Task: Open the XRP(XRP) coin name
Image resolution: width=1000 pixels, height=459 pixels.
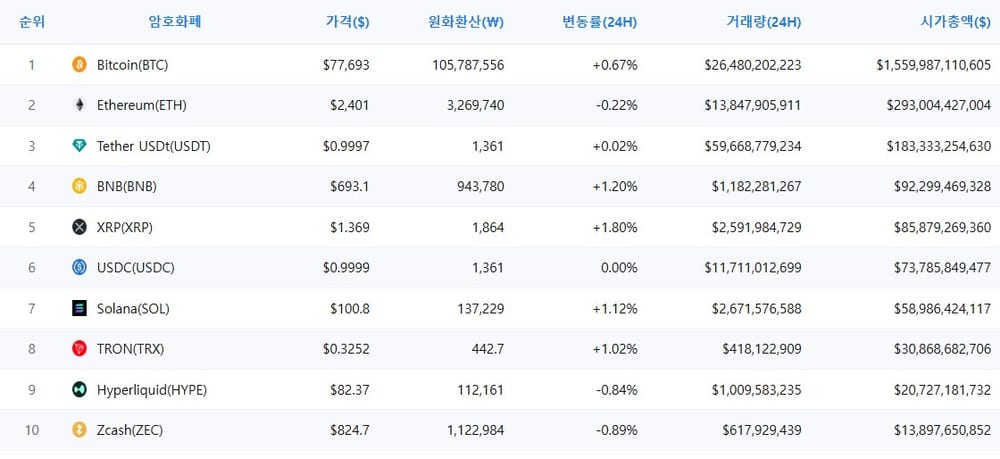Action: [x=125, y=227]
